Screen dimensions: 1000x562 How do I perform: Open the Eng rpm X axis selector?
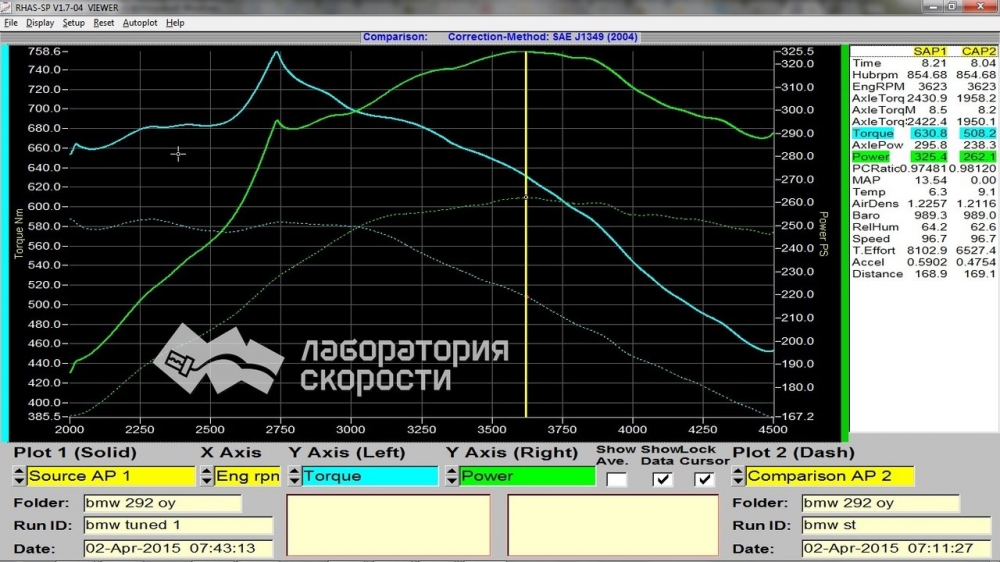click(247, 477)
